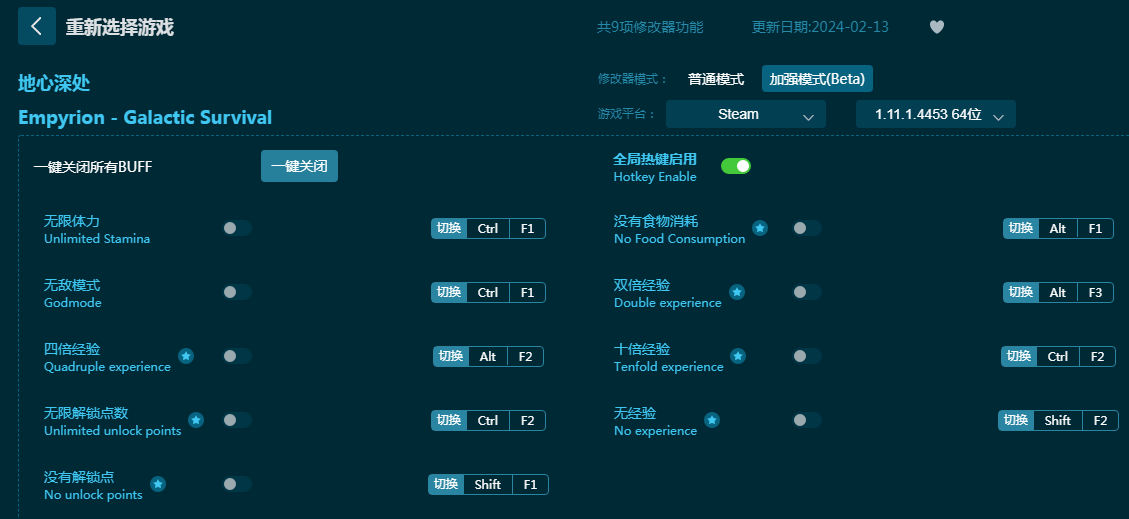Click star badge beside Unlimited unlock points

[196, 420]
